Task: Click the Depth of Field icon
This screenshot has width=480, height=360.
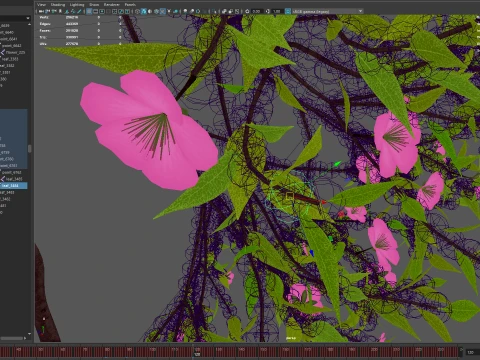Action: point(204,11)
